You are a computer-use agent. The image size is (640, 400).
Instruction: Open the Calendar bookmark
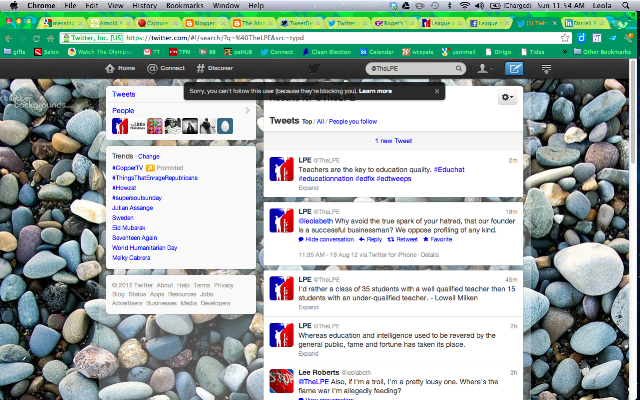coord(376,52)
